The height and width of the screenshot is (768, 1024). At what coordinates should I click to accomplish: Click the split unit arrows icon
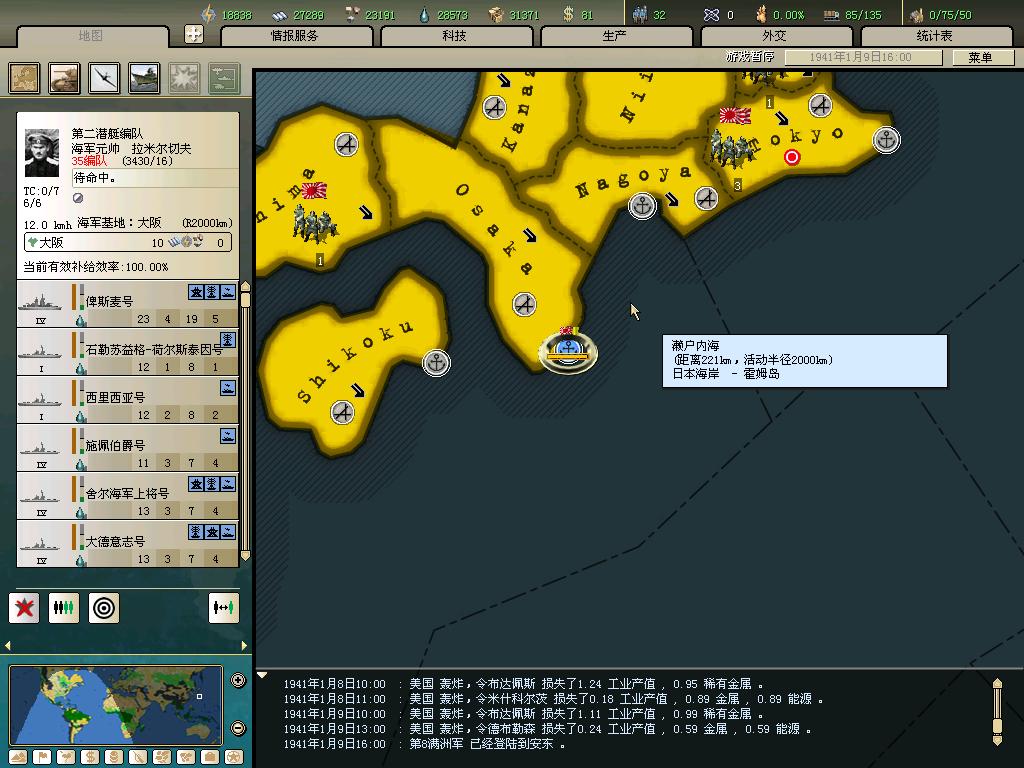[224, 607]
